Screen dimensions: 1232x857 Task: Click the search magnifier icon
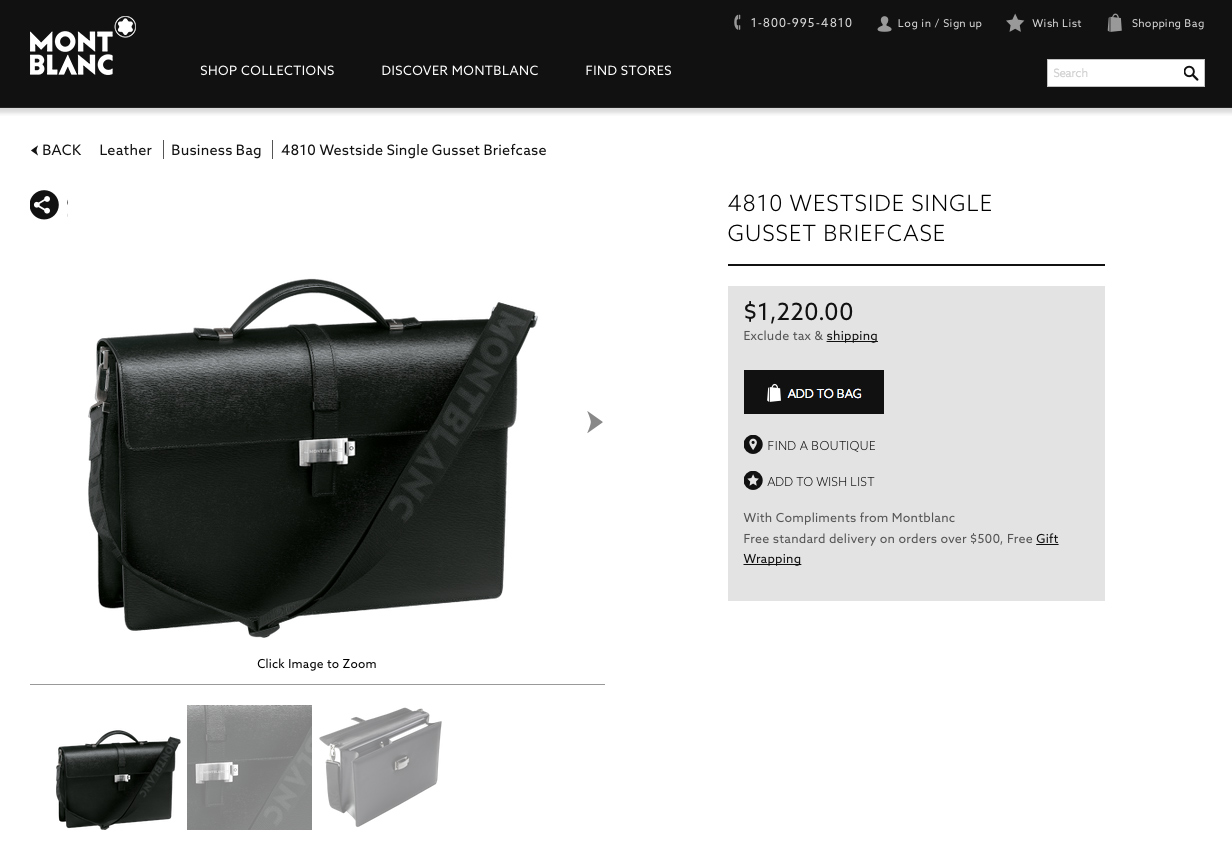point(1190,73)
